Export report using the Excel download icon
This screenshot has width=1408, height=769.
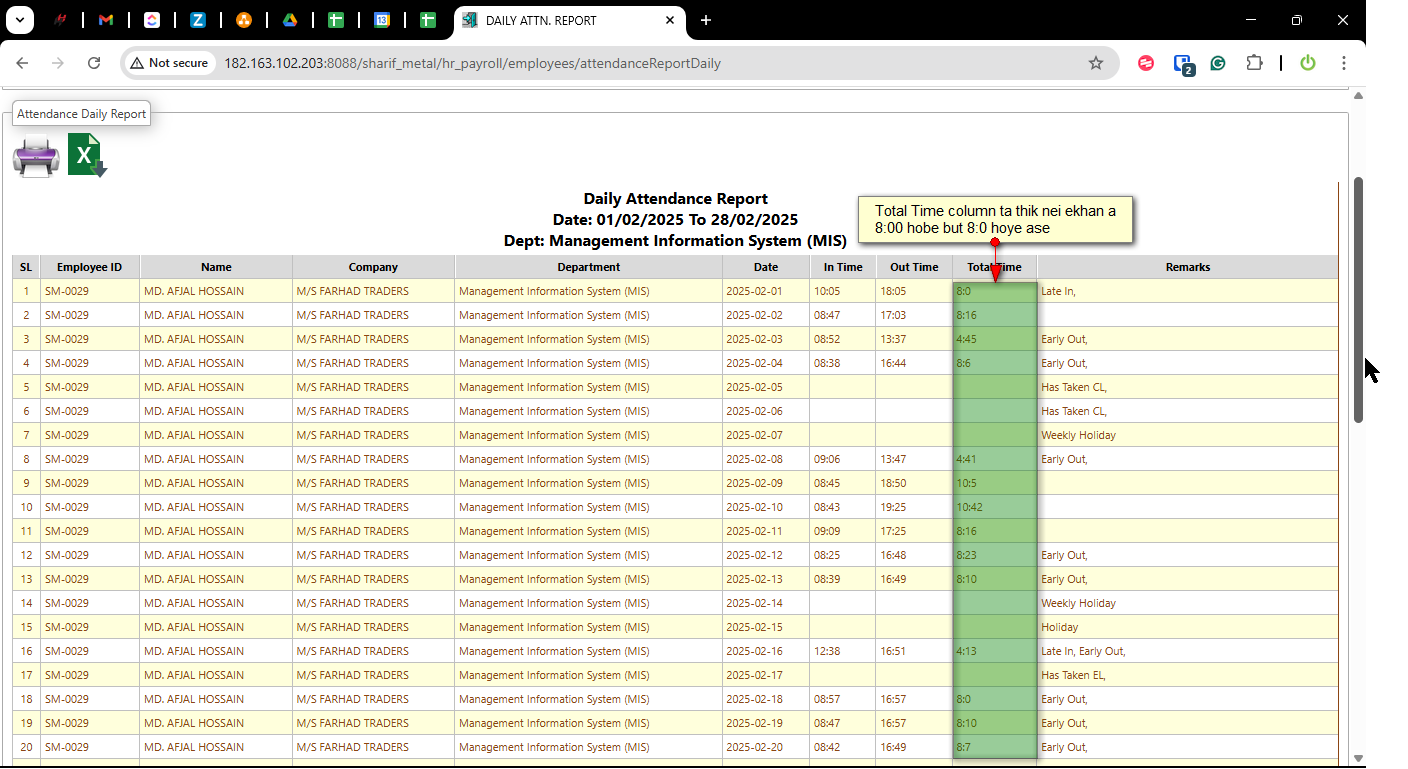click(x=87, y=156)
